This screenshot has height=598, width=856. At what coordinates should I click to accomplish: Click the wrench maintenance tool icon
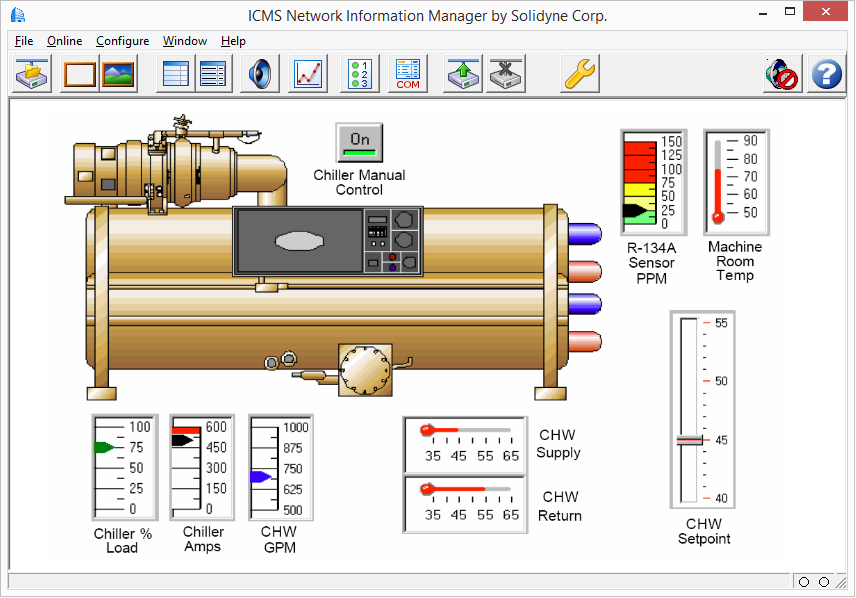(x=578, y=73)
